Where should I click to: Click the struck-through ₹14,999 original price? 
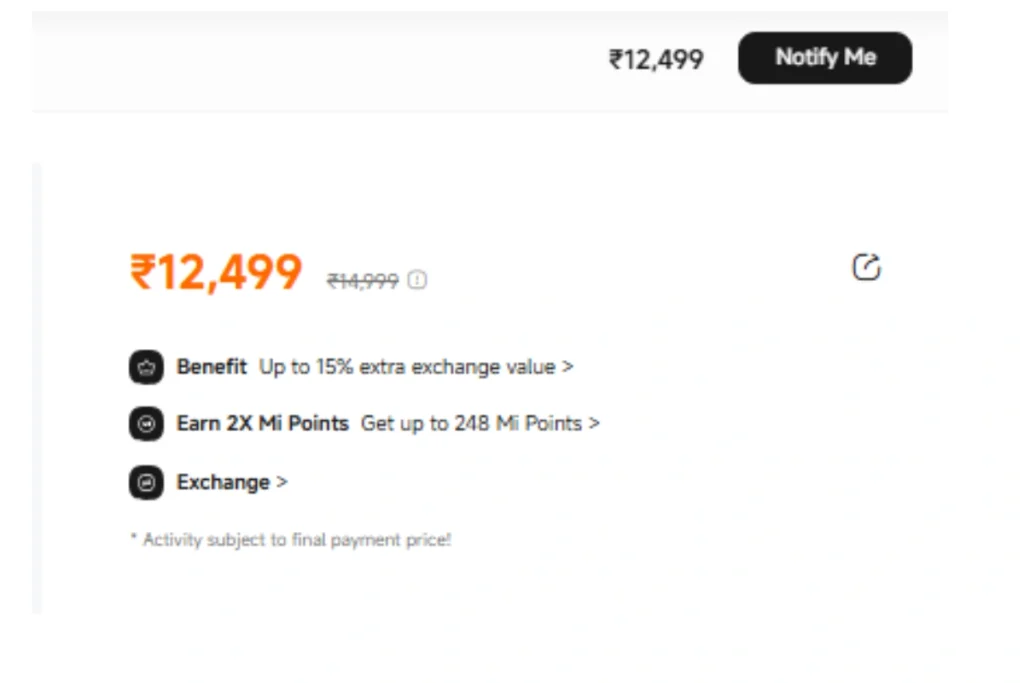tap(362, 281)
